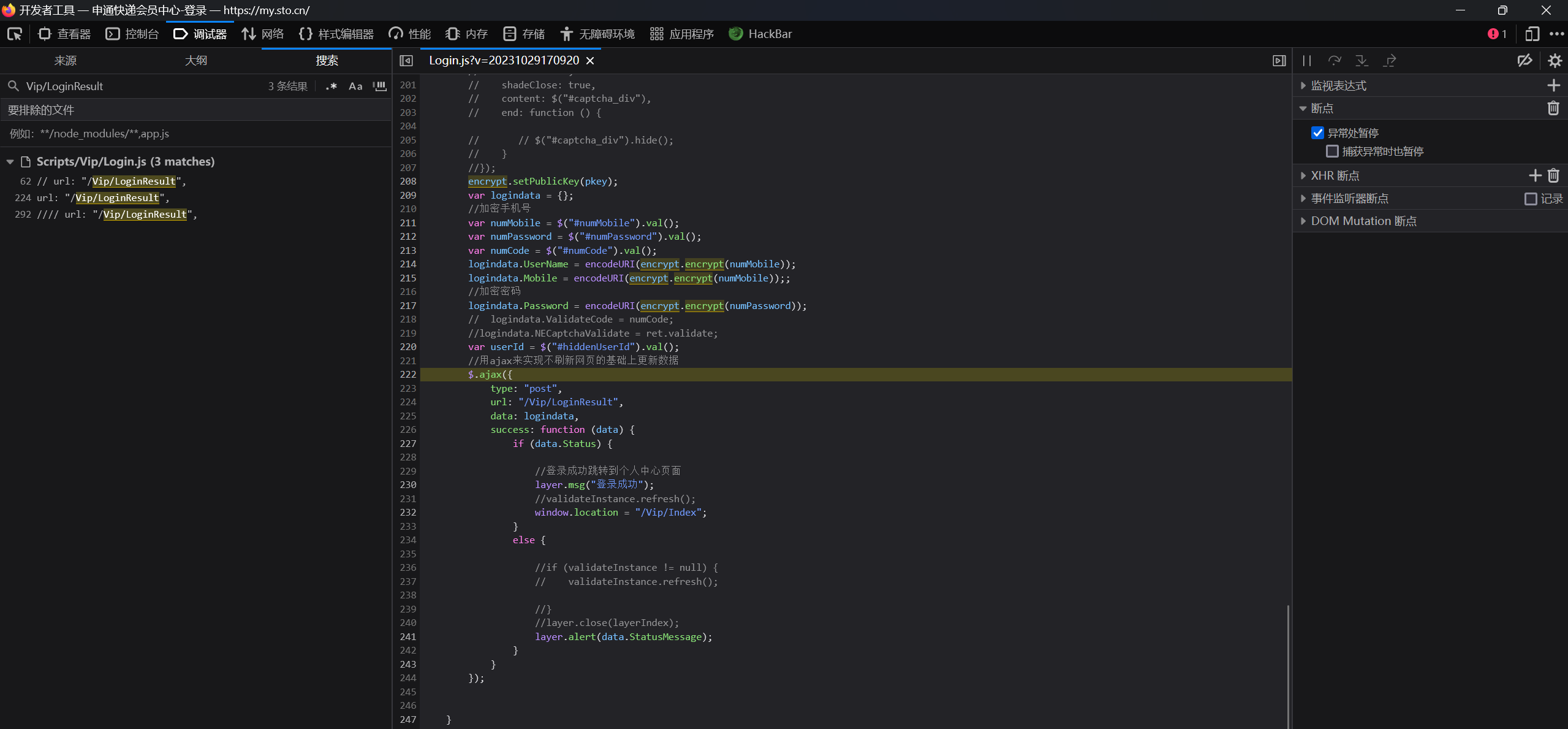Open the 性能 performance tab

(x=410, y=34)
